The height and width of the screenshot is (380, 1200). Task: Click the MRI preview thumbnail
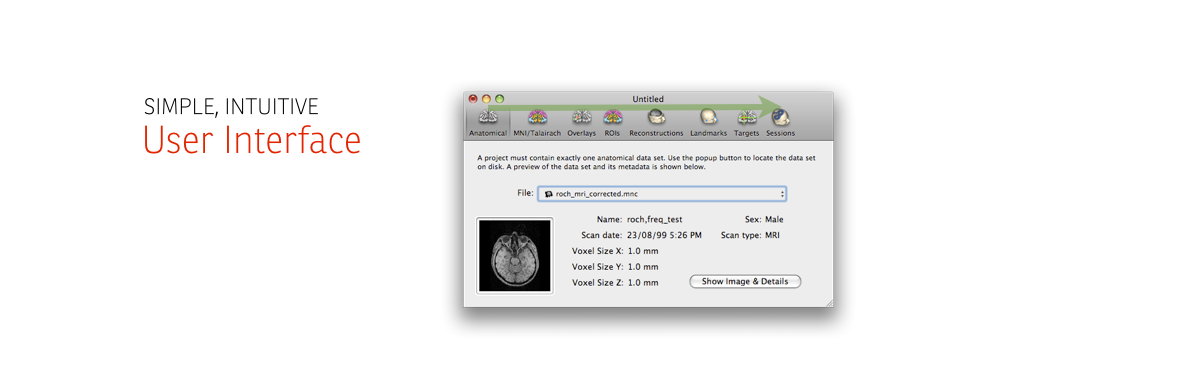(515, 257)
